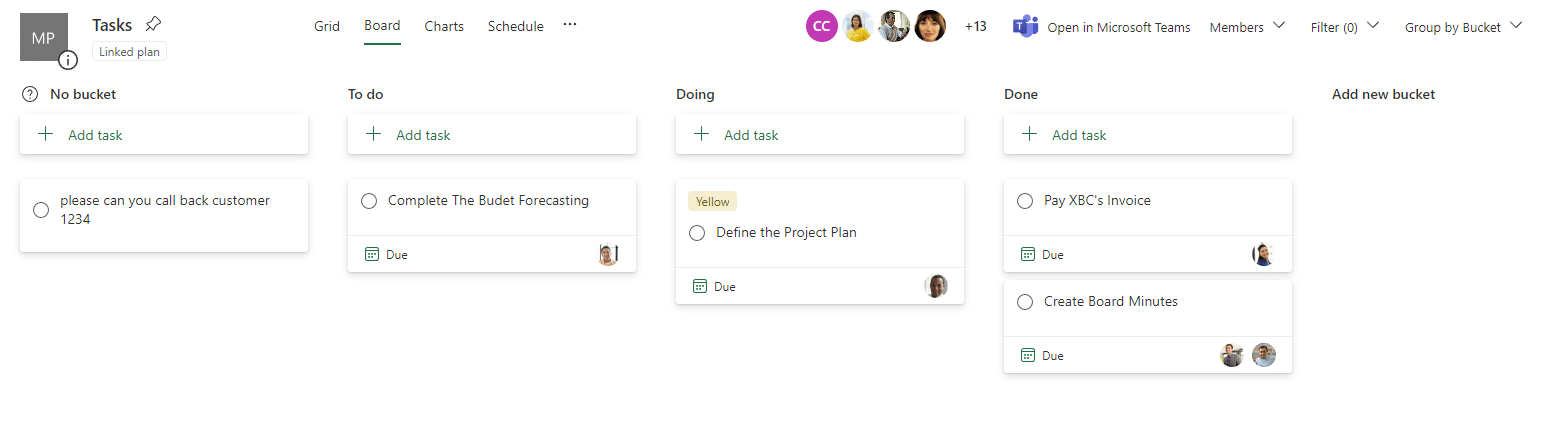
Task: Click the plan info icon on MP tile
Action: click(68, 60)
